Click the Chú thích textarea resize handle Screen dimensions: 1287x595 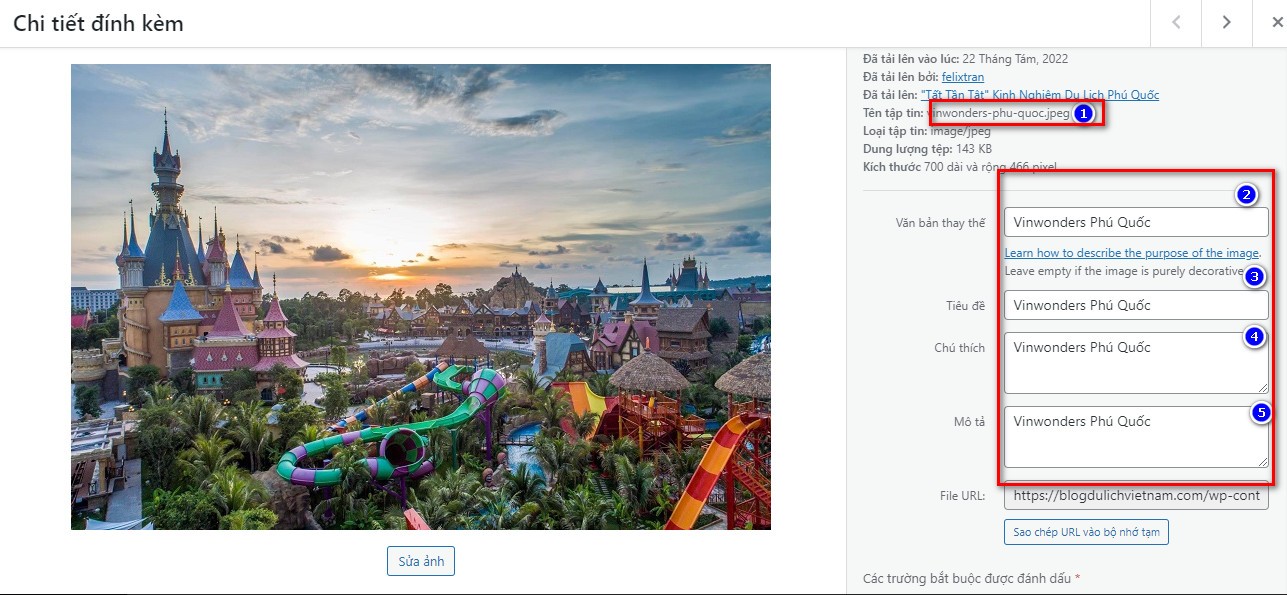tap(1262, 387)
